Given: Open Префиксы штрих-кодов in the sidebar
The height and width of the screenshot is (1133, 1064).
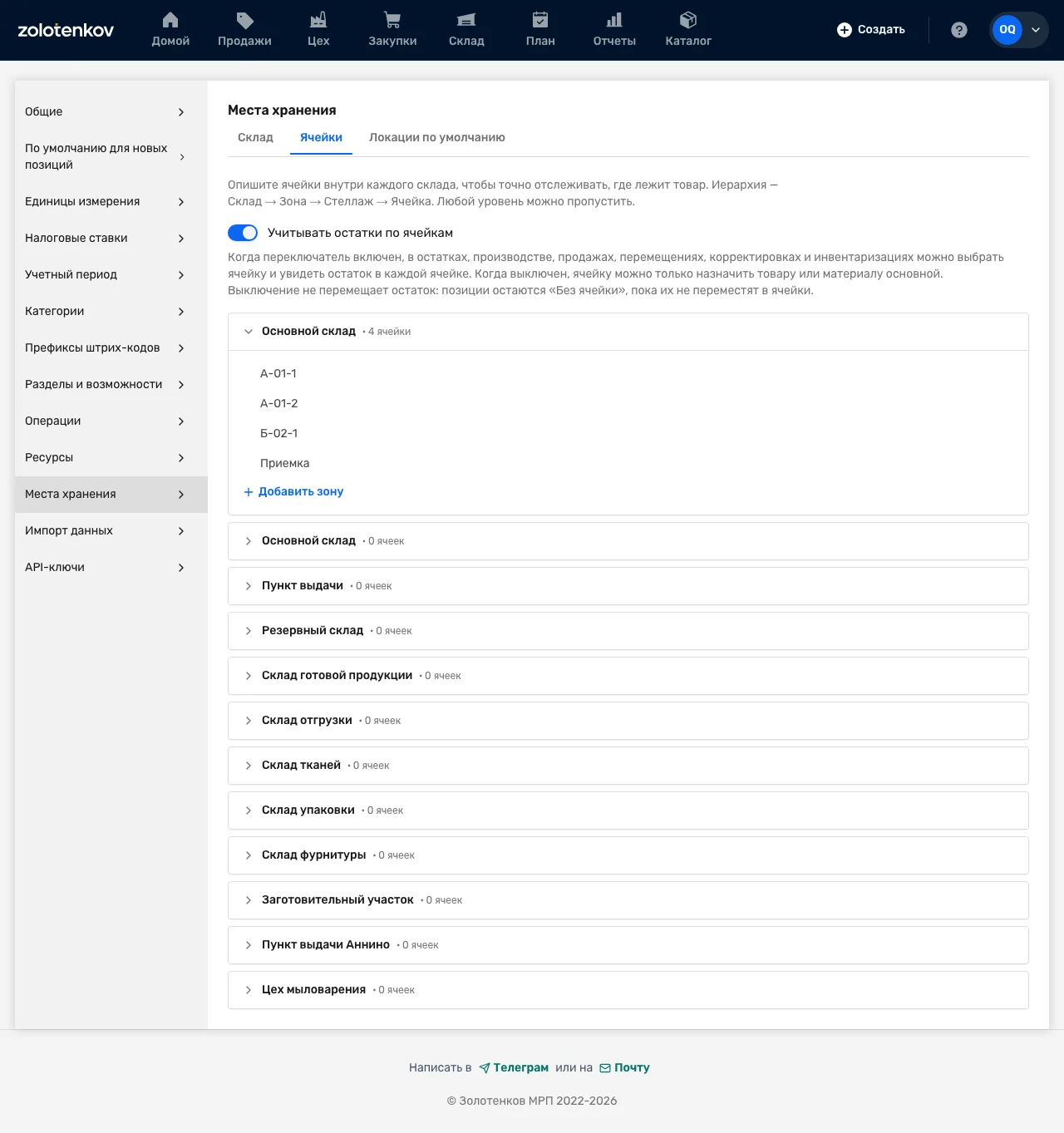Looking at the screenshot, I should (111, 348).
